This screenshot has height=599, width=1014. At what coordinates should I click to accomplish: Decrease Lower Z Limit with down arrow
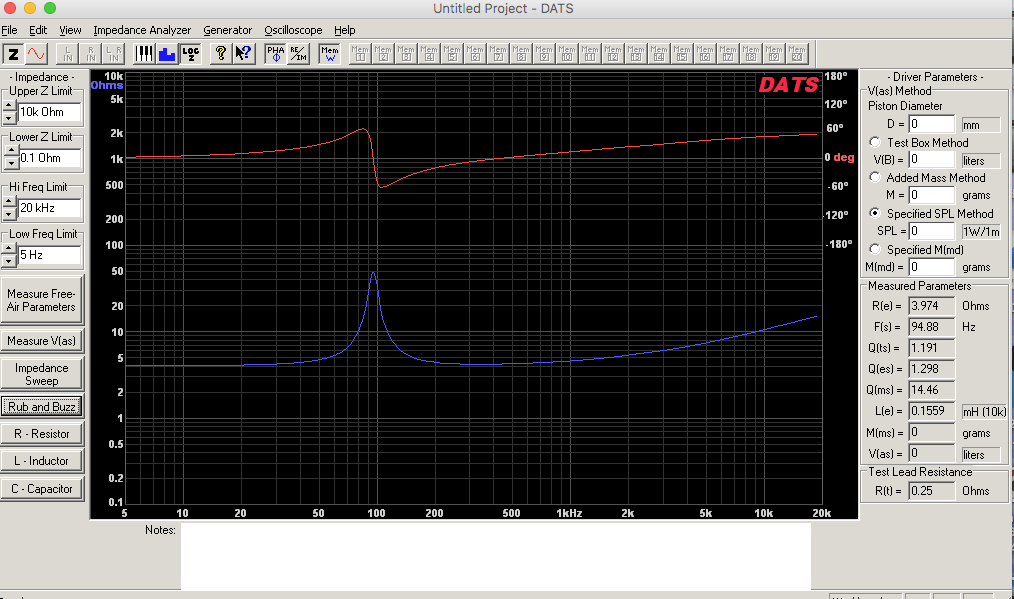(11, 164)
